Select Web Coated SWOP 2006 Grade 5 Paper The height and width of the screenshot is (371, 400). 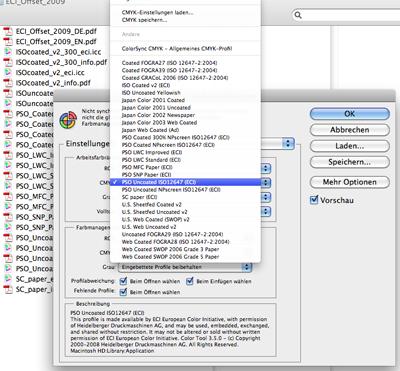185,257
